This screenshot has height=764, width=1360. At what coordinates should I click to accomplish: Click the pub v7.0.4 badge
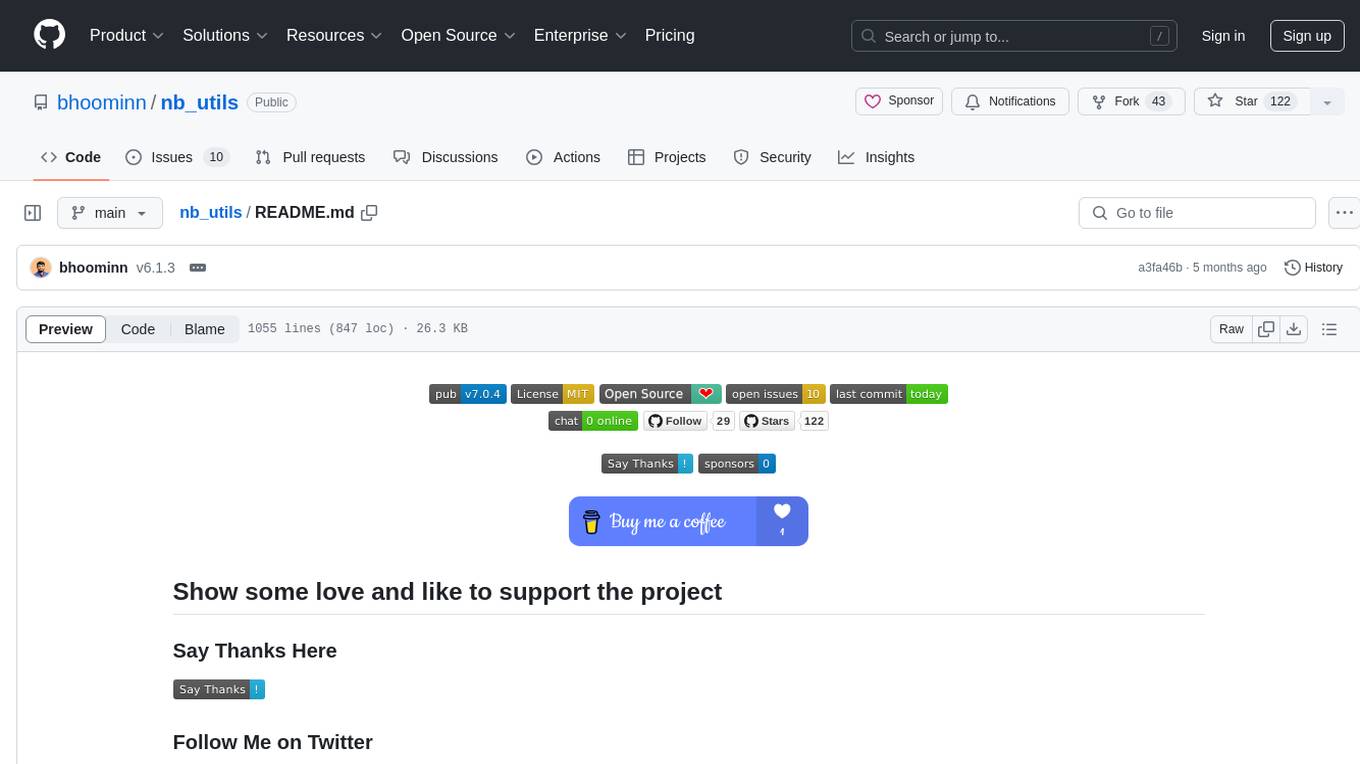pyautogui.click(x=468, y=394)
